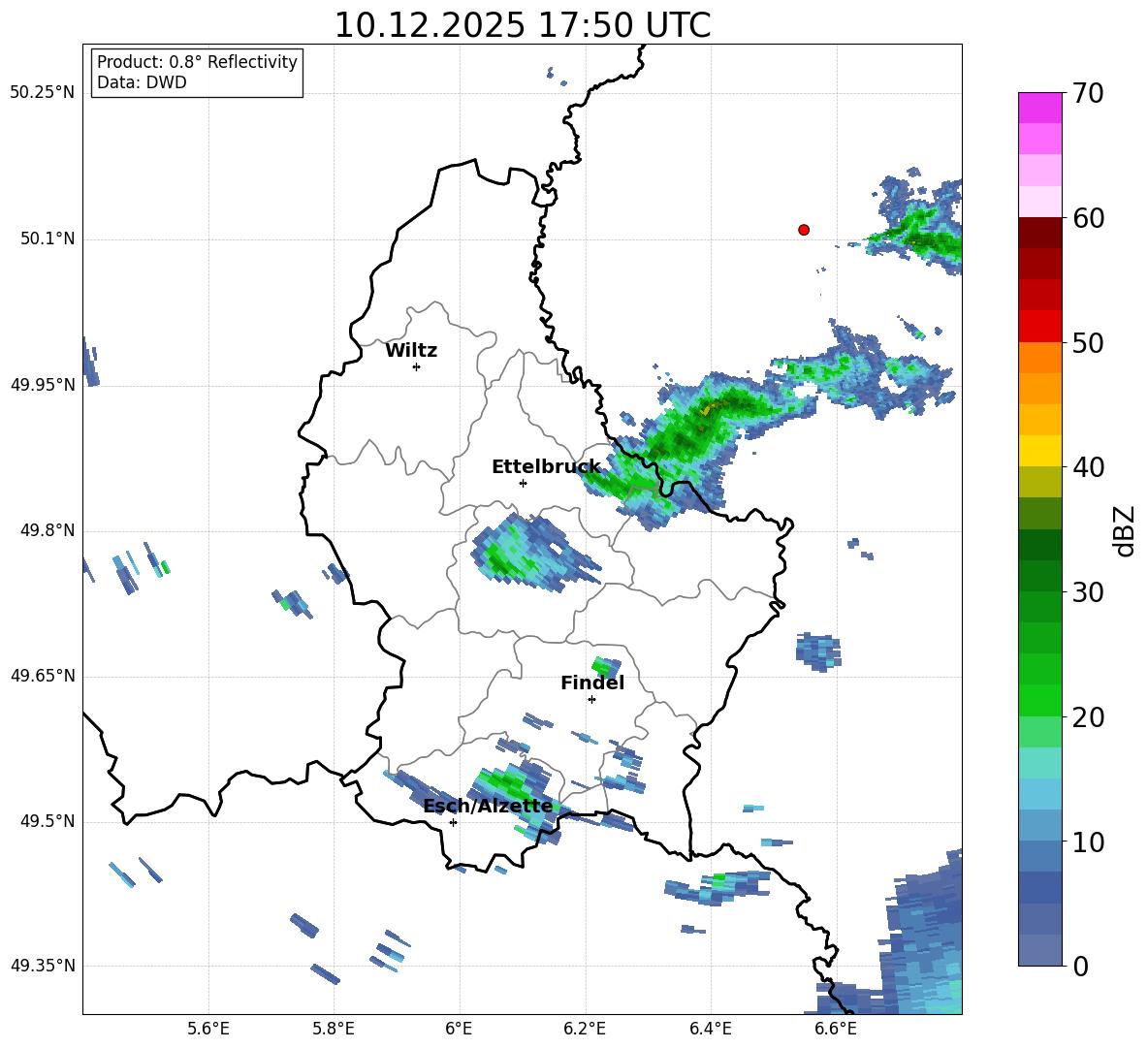Click the Esch/Alzette station cross marker
Screen dimensions: 1148x1048
coord(453,822)
